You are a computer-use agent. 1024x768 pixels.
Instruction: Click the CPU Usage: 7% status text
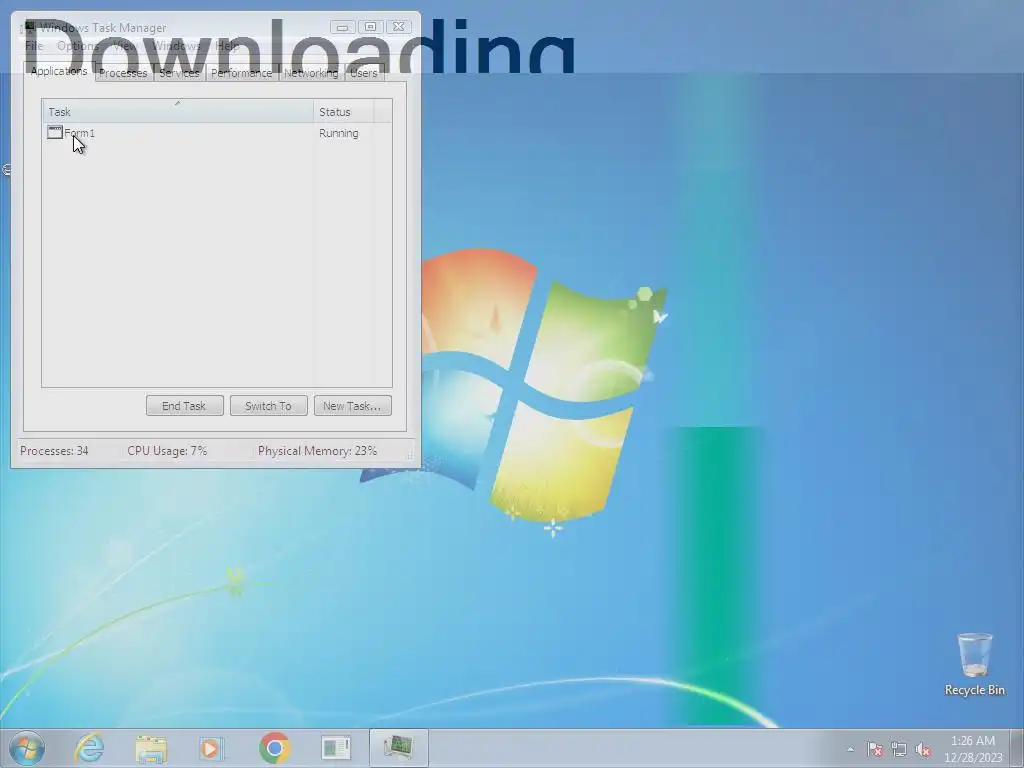click(167, 451)
